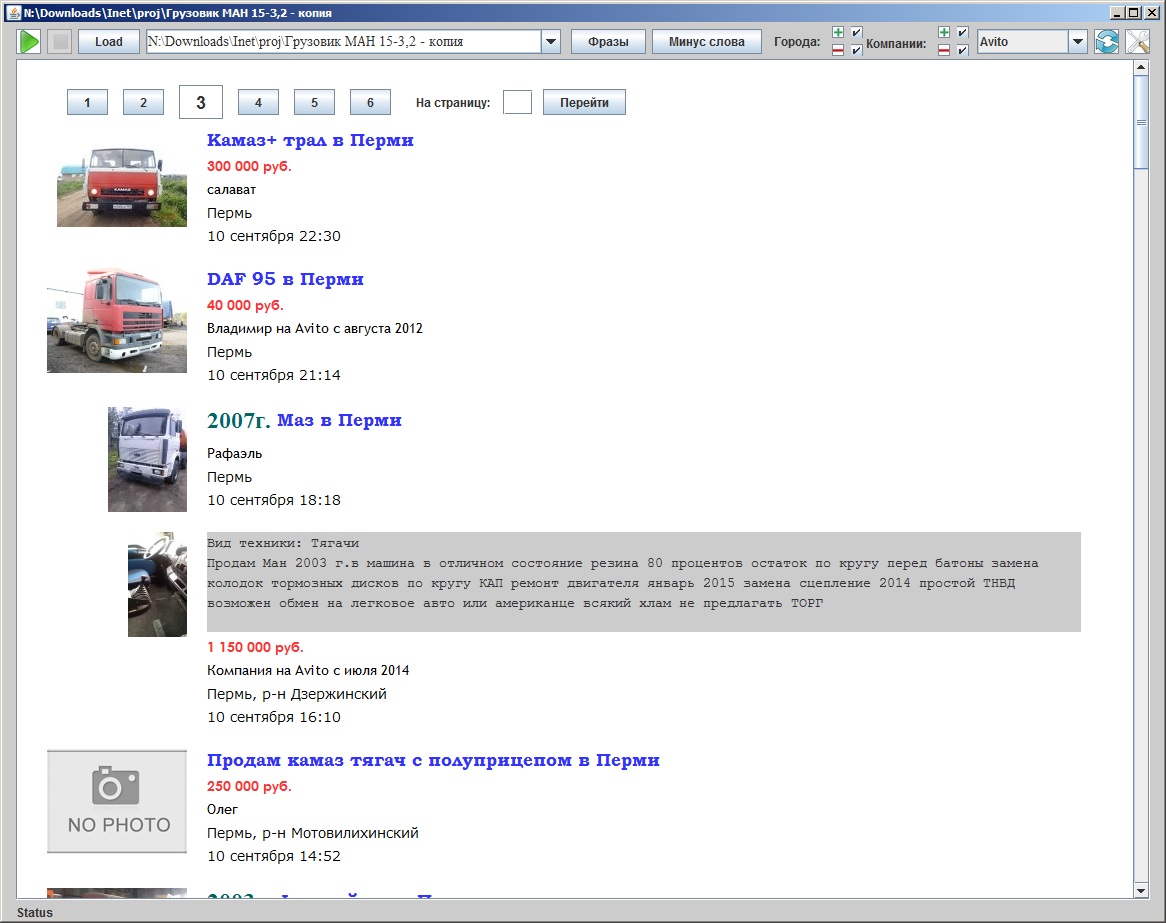Click the location Пермь, р-н Мотовилихинский
Image resolution: width=1166 pixels, height=923 pixels.
tap(313, 833)
